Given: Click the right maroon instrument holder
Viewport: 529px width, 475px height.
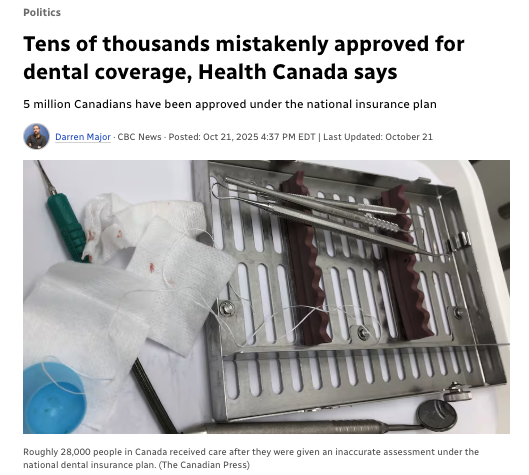Looking at the screenshot, I should click(x=404, y=263).
